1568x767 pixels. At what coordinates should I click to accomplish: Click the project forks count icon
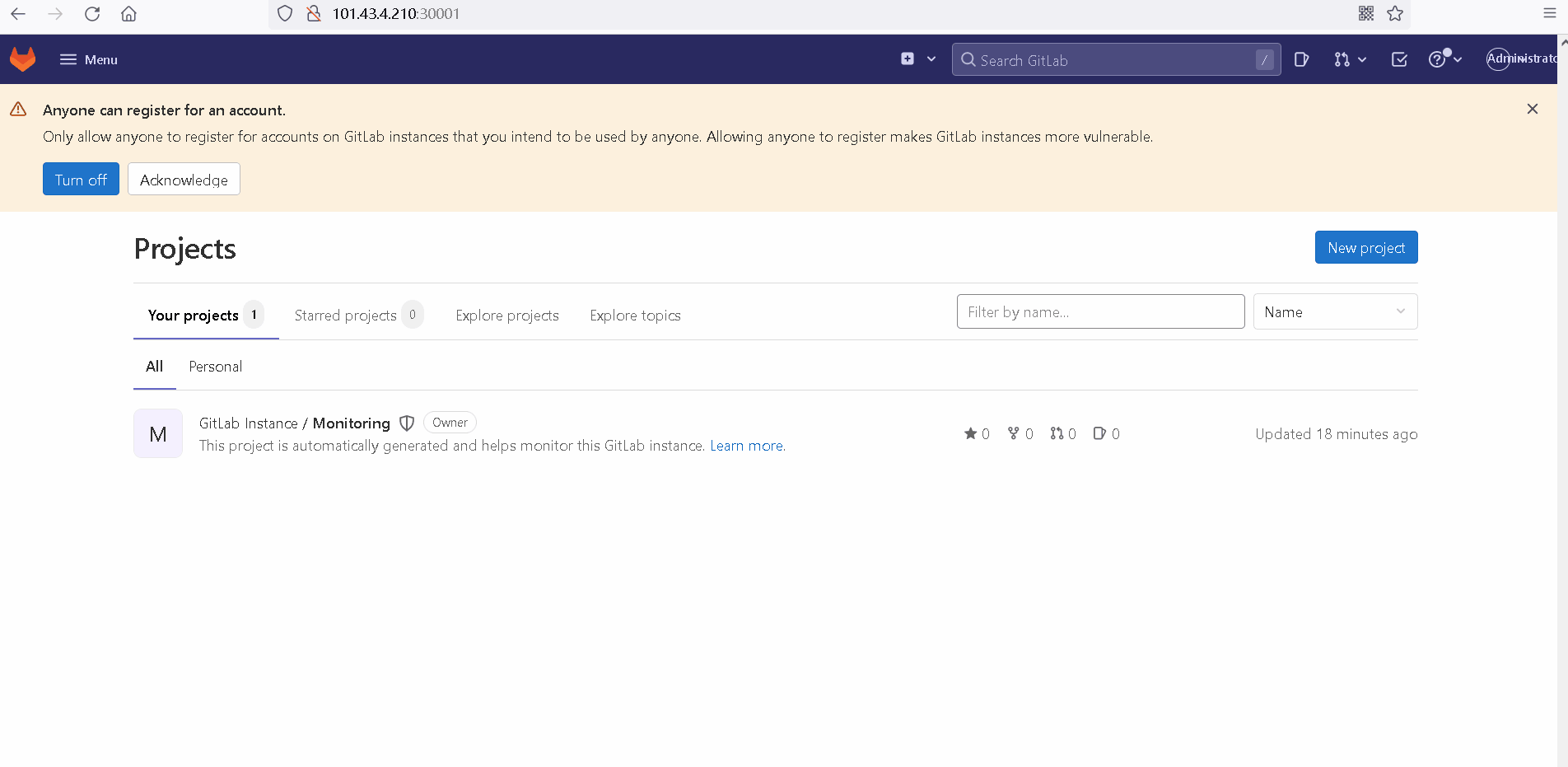(1020, 433)
